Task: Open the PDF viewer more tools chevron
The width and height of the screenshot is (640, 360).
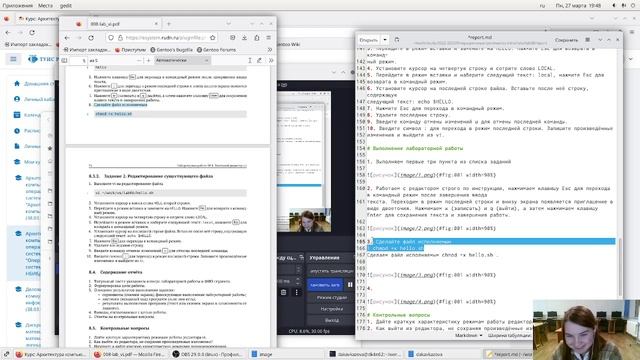Action: (270, 60)
